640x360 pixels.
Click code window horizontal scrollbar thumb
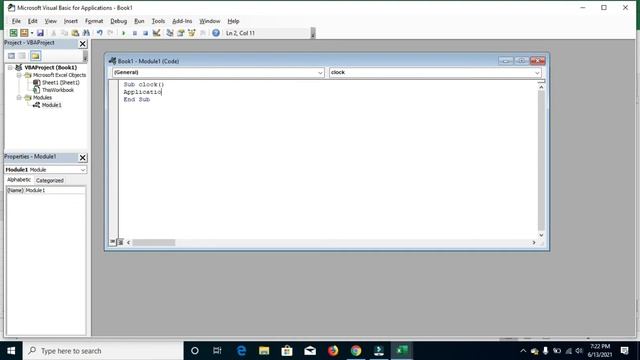(x=154, y=242)
